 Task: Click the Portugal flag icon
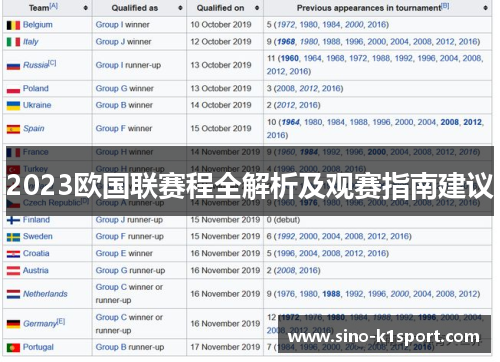13,348
